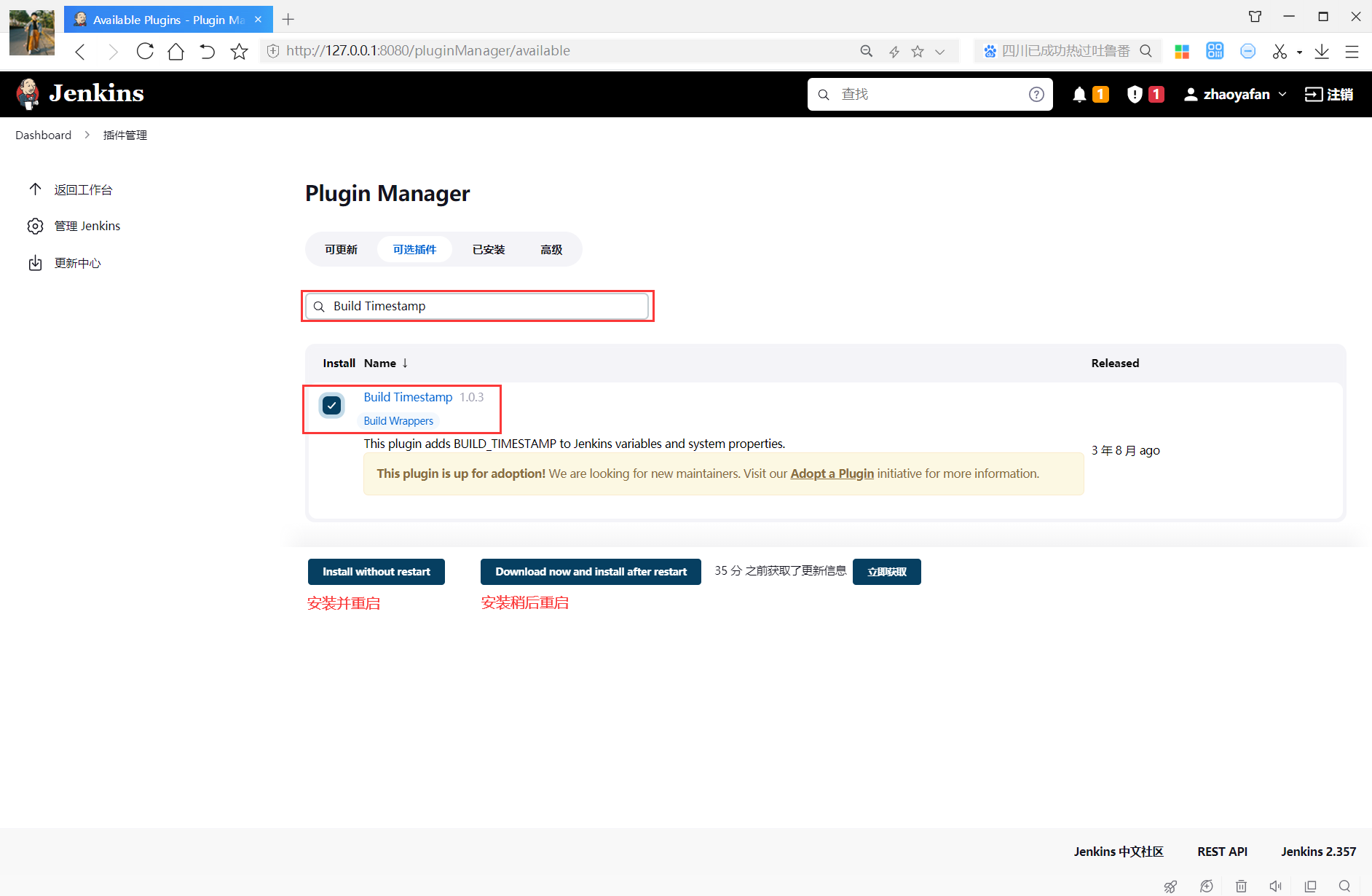Open the browser hamburger menu
Screen dimensions: 1372x896
pyautogui.click(x=1352, y=51)
